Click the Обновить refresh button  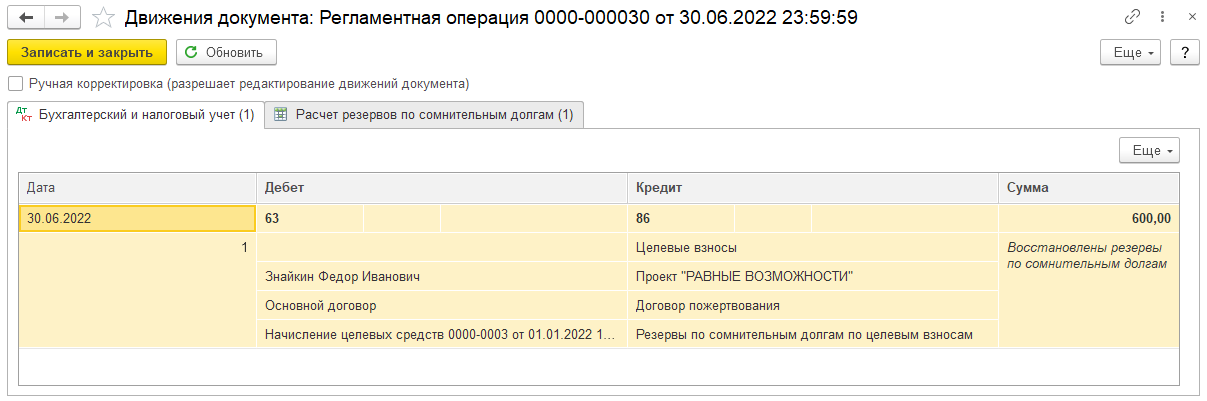click(226, 53)
